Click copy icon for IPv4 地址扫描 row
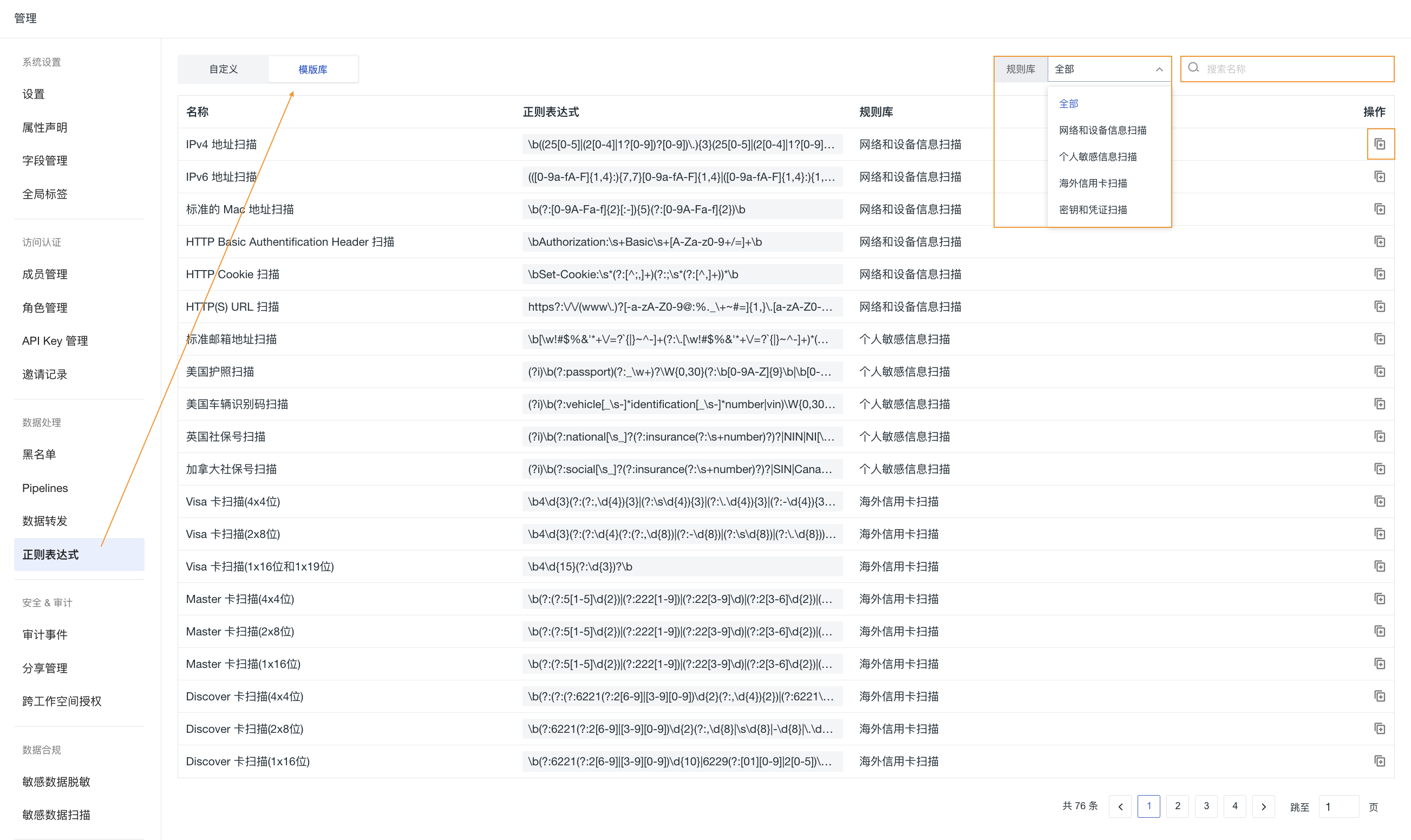 point(1379,145)
